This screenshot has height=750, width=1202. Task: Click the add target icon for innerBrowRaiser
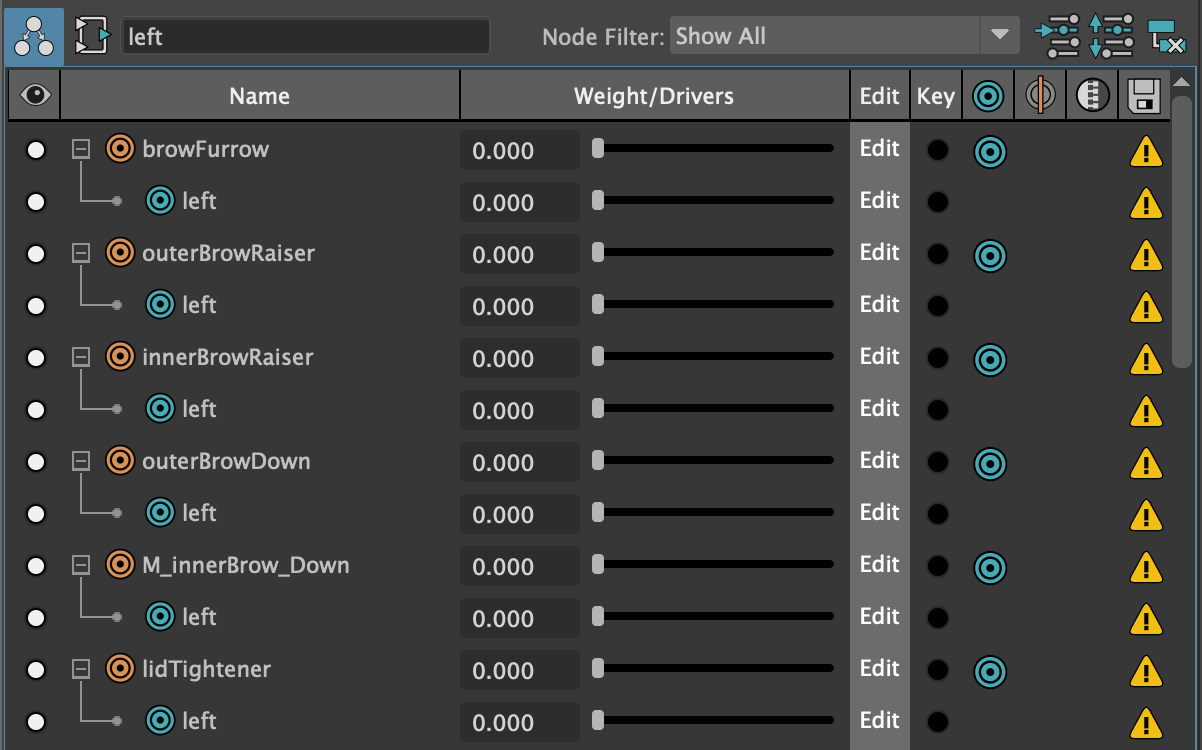tap(989, 359)
